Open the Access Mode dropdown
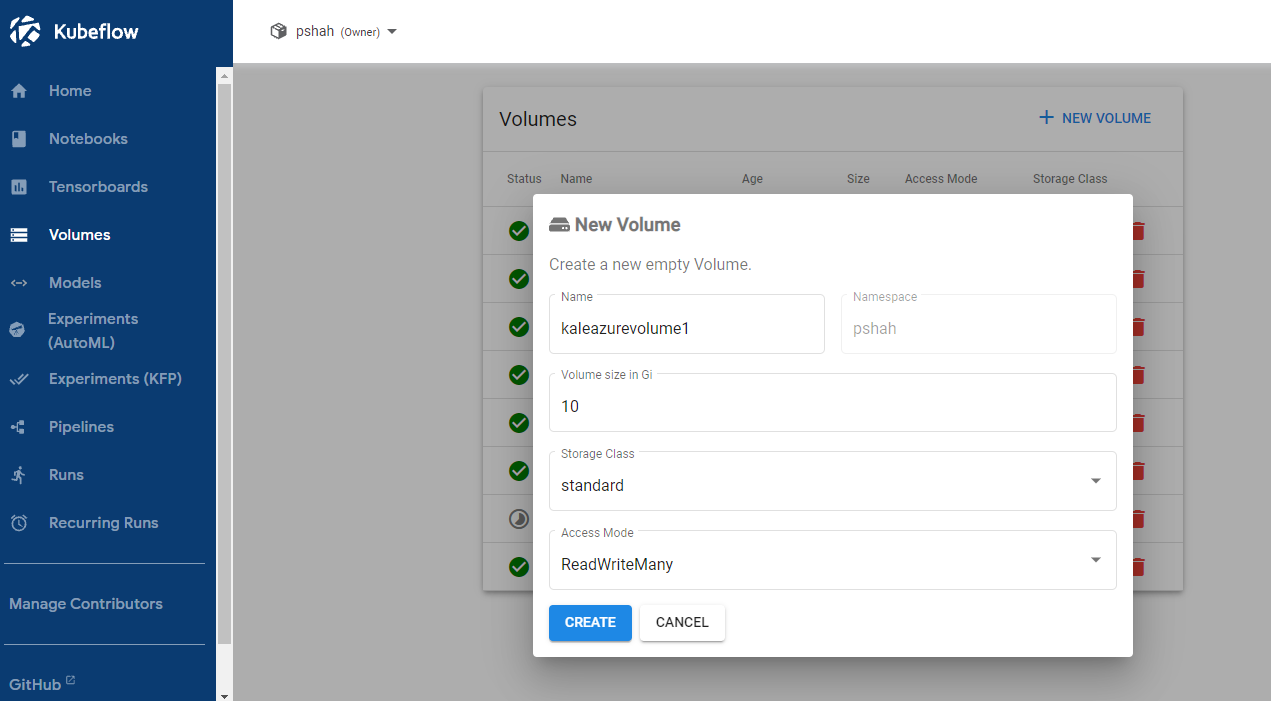Viewport: 1271px width, 701px height. [1094, 560]
